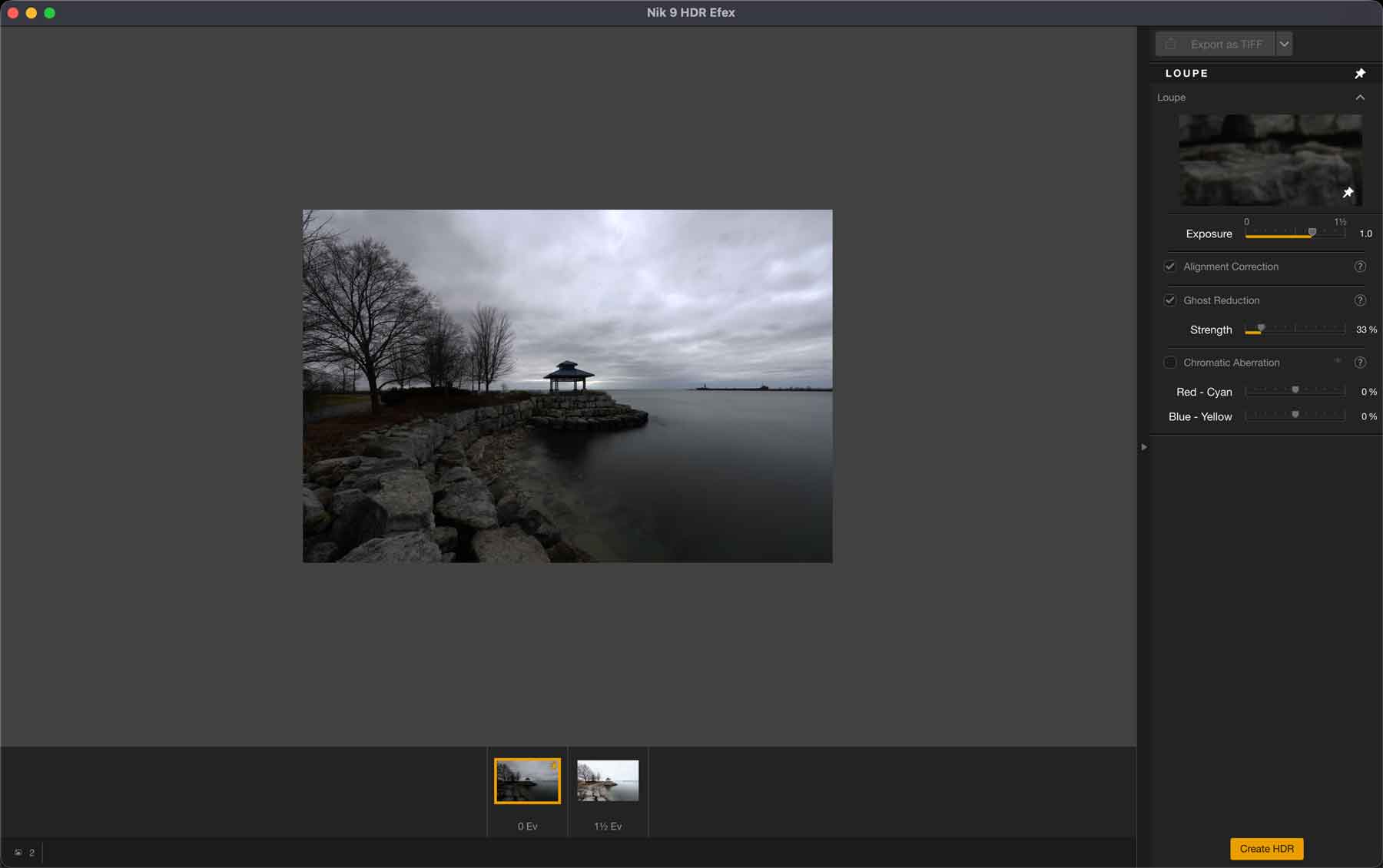1383x868 pixels.
Task: Disable the Alignment Correction checkbox
Action: (x=1169, y=267)
